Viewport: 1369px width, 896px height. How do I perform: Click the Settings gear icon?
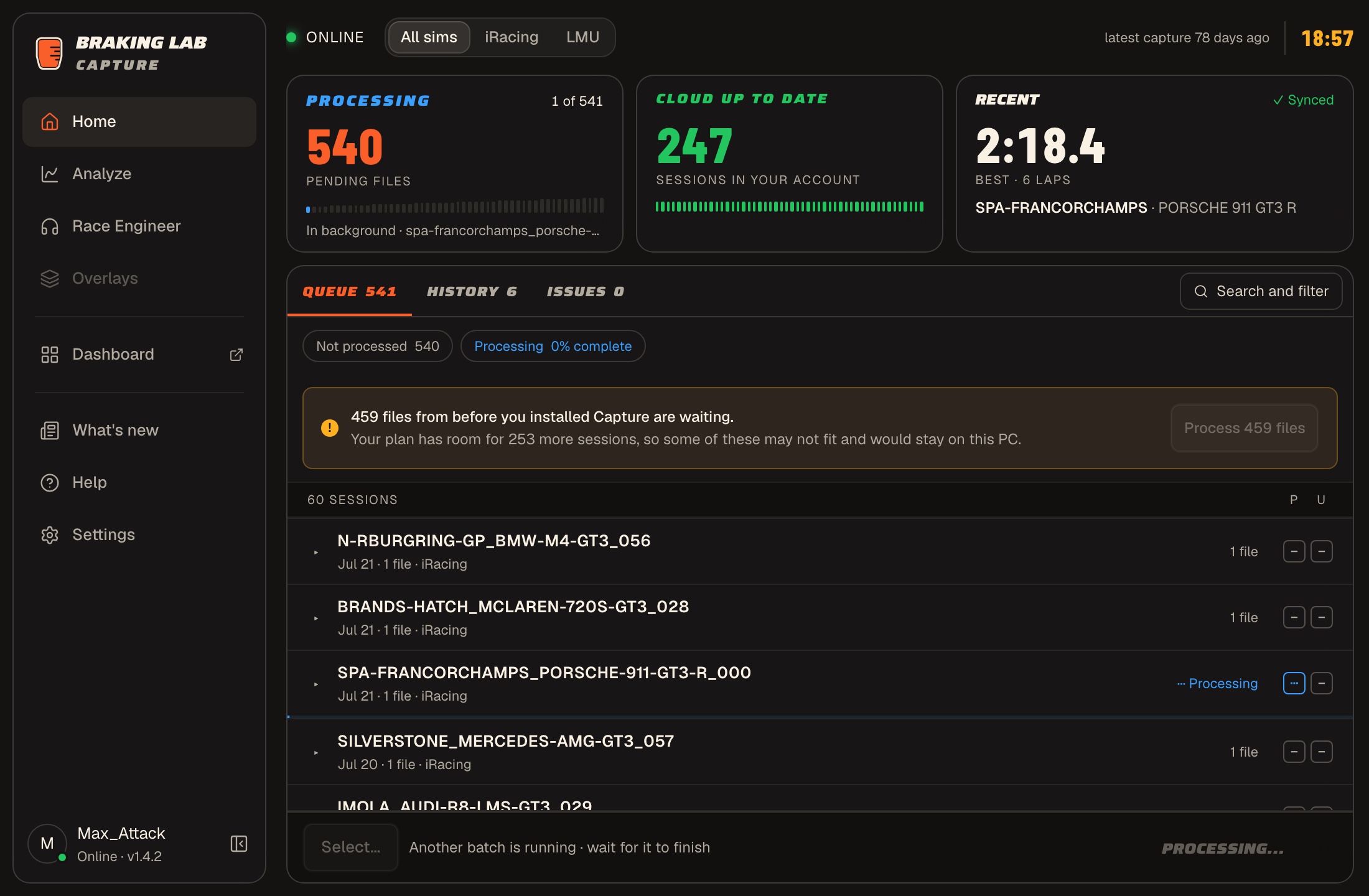point(50,534)
